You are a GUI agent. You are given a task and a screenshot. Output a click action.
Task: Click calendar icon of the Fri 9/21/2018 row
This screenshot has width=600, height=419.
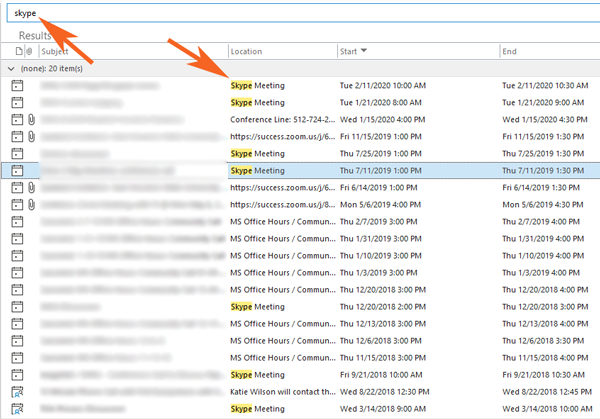click(x=17, y=375)
